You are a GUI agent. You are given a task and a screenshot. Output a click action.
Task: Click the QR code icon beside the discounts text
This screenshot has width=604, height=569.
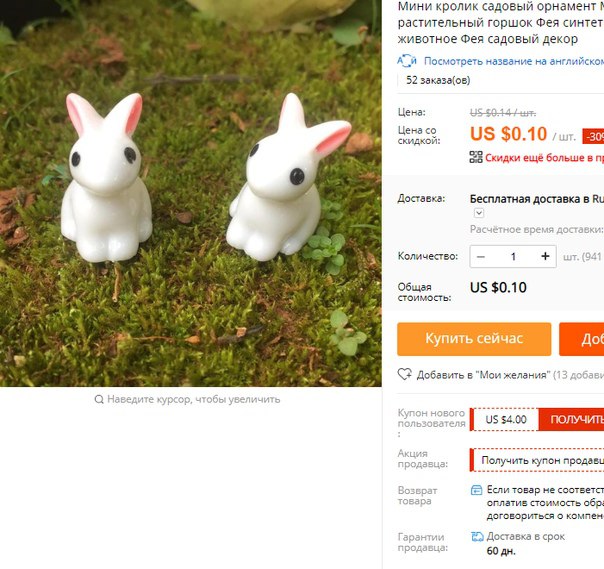[x=476, y=157]
